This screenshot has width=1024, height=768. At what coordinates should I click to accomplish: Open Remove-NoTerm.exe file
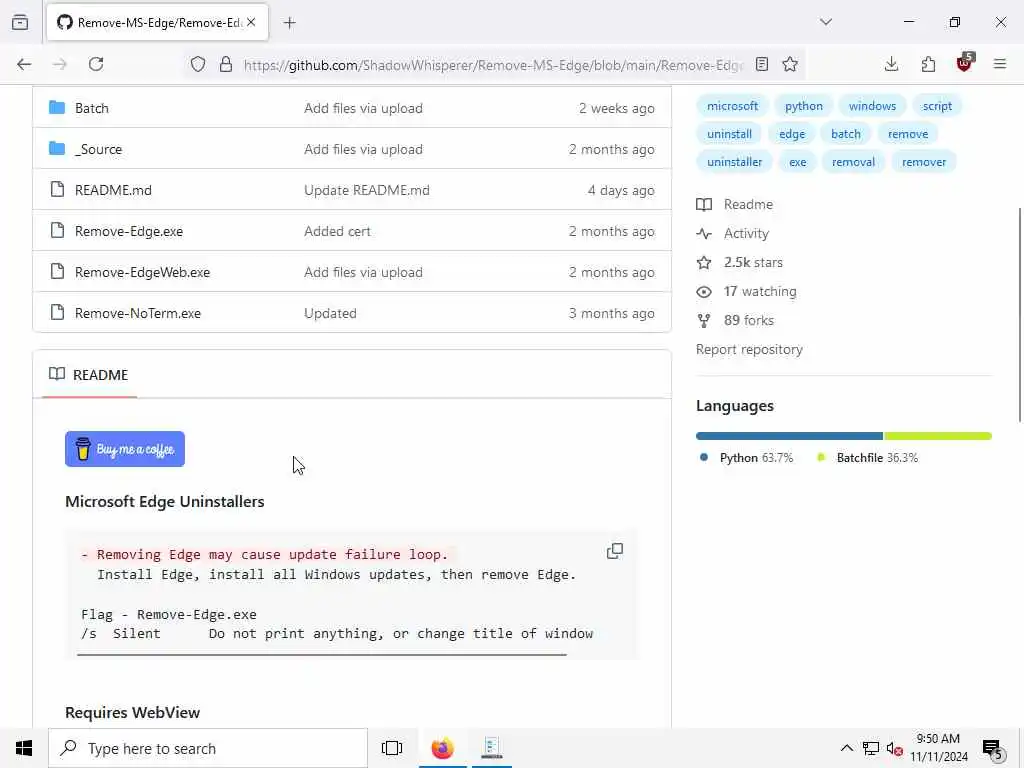point(138,313)
